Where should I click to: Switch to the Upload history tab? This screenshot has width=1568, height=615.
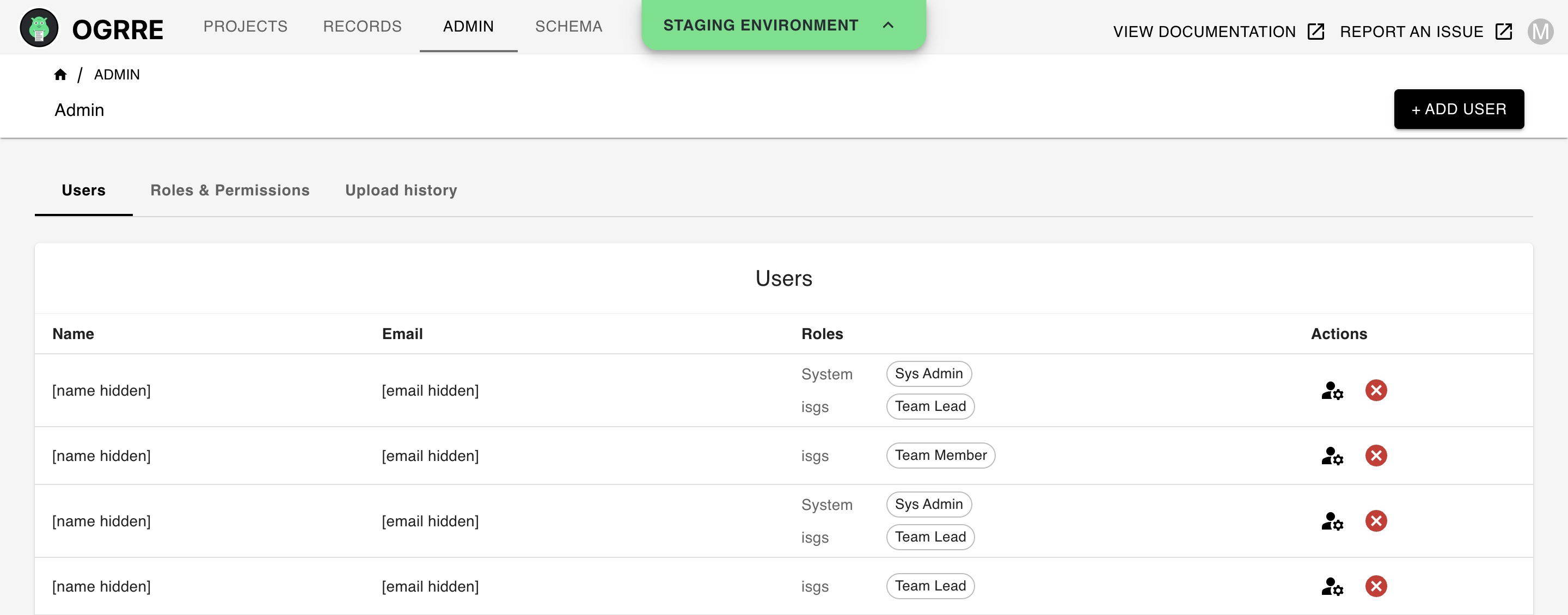[x=401, y=190]
